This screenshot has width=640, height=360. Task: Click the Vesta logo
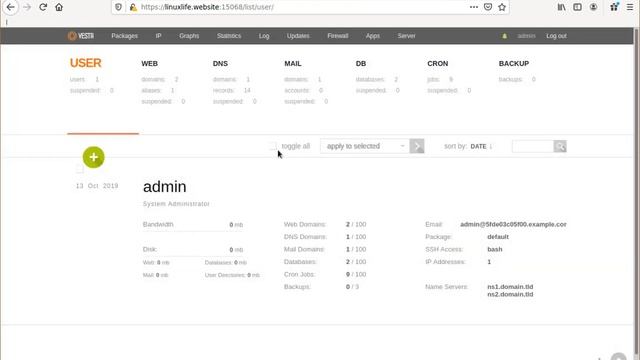click(x=81, y=36)
